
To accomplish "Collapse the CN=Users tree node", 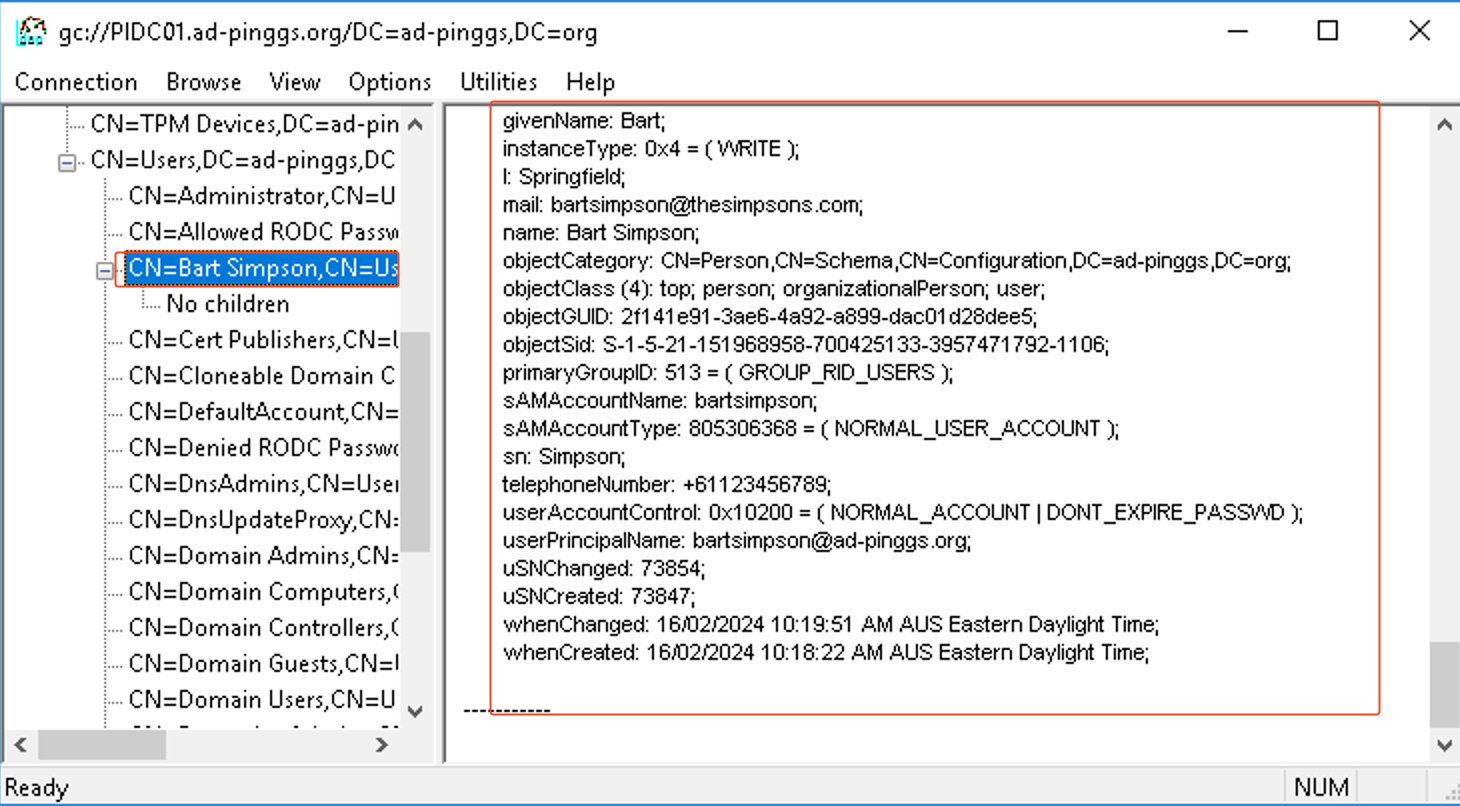I will pos(67,161).
